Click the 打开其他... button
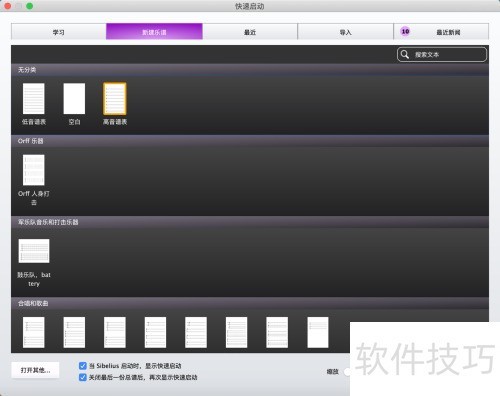This screenshot has width=500, height=396. click(35, 370)
